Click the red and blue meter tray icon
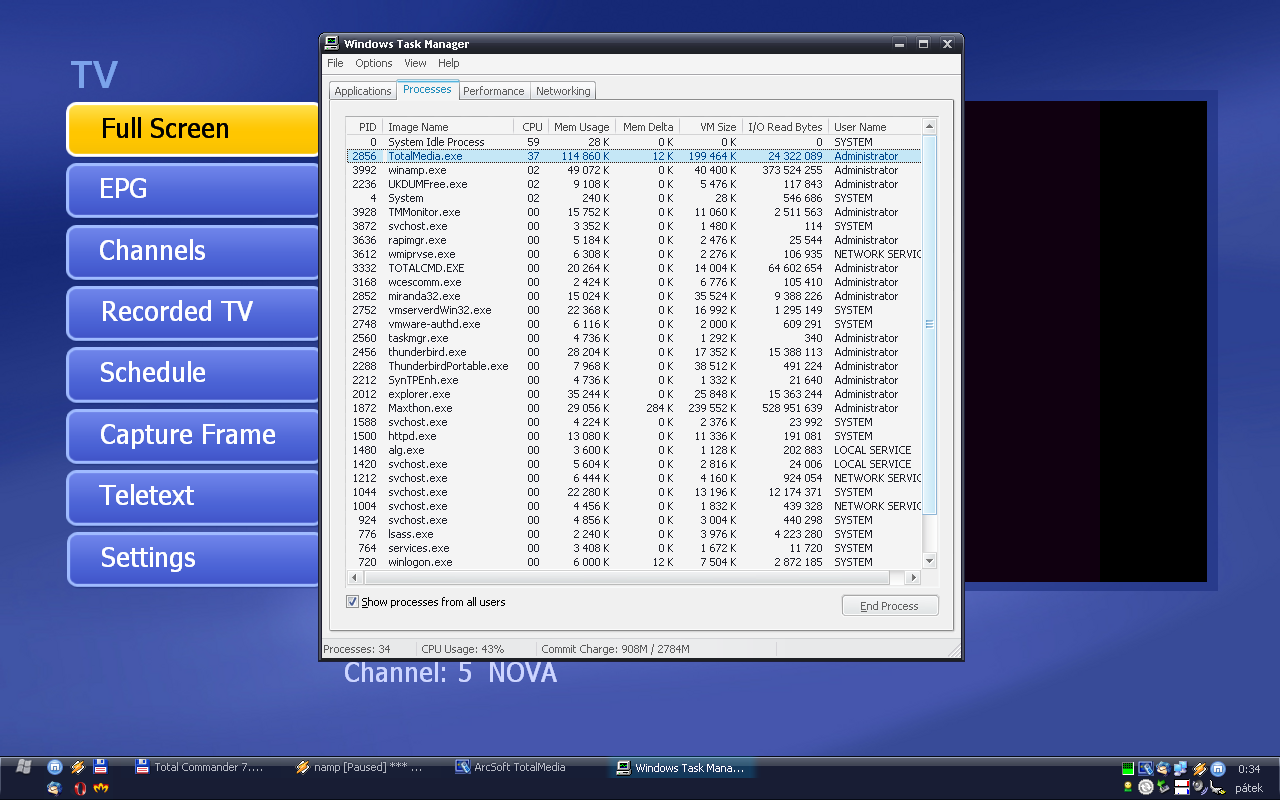The height and width of the screenshot is (800, 1280). point(1182,788)
